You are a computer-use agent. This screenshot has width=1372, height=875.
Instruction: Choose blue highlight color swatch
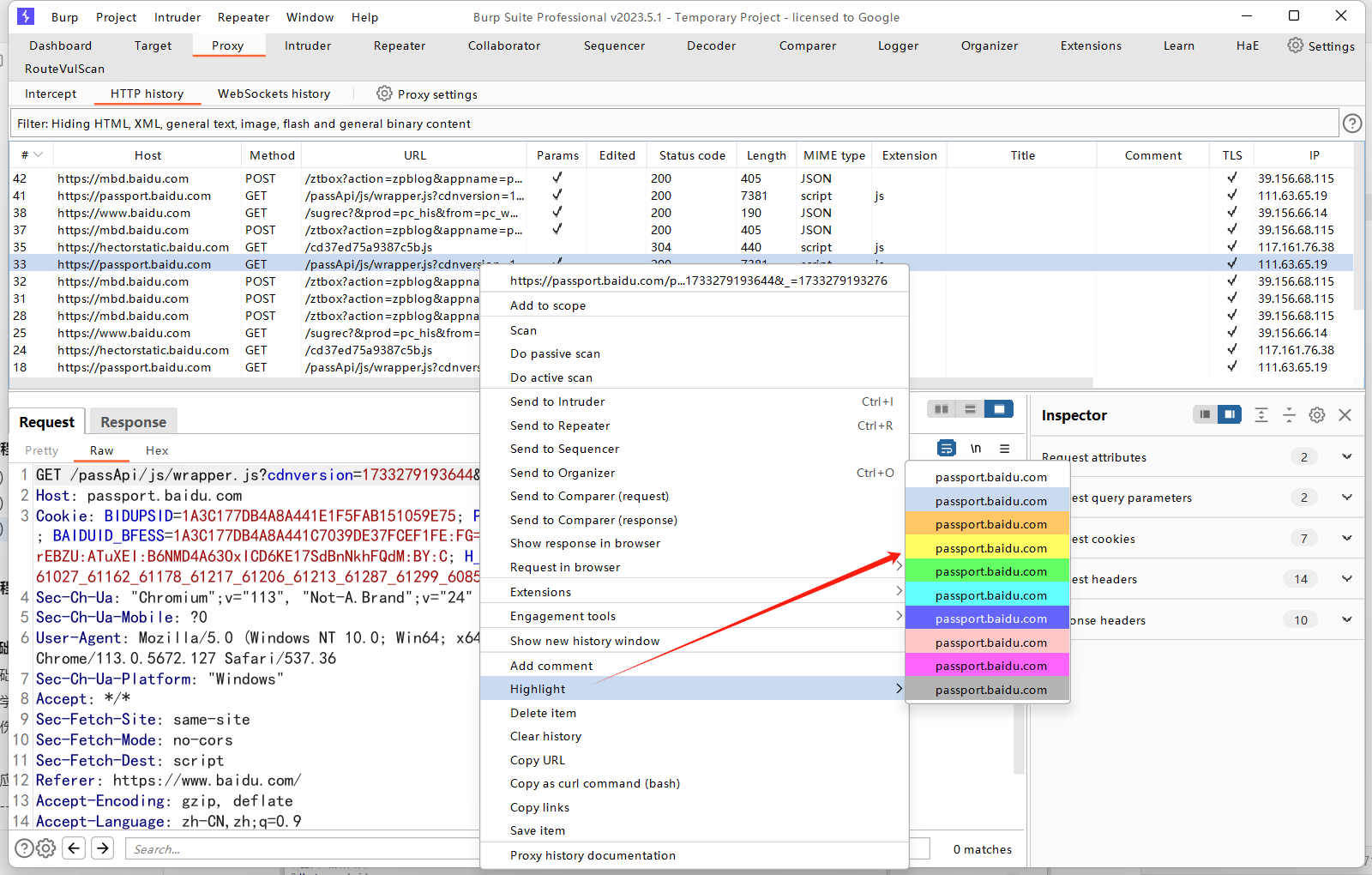pos(988,619)
